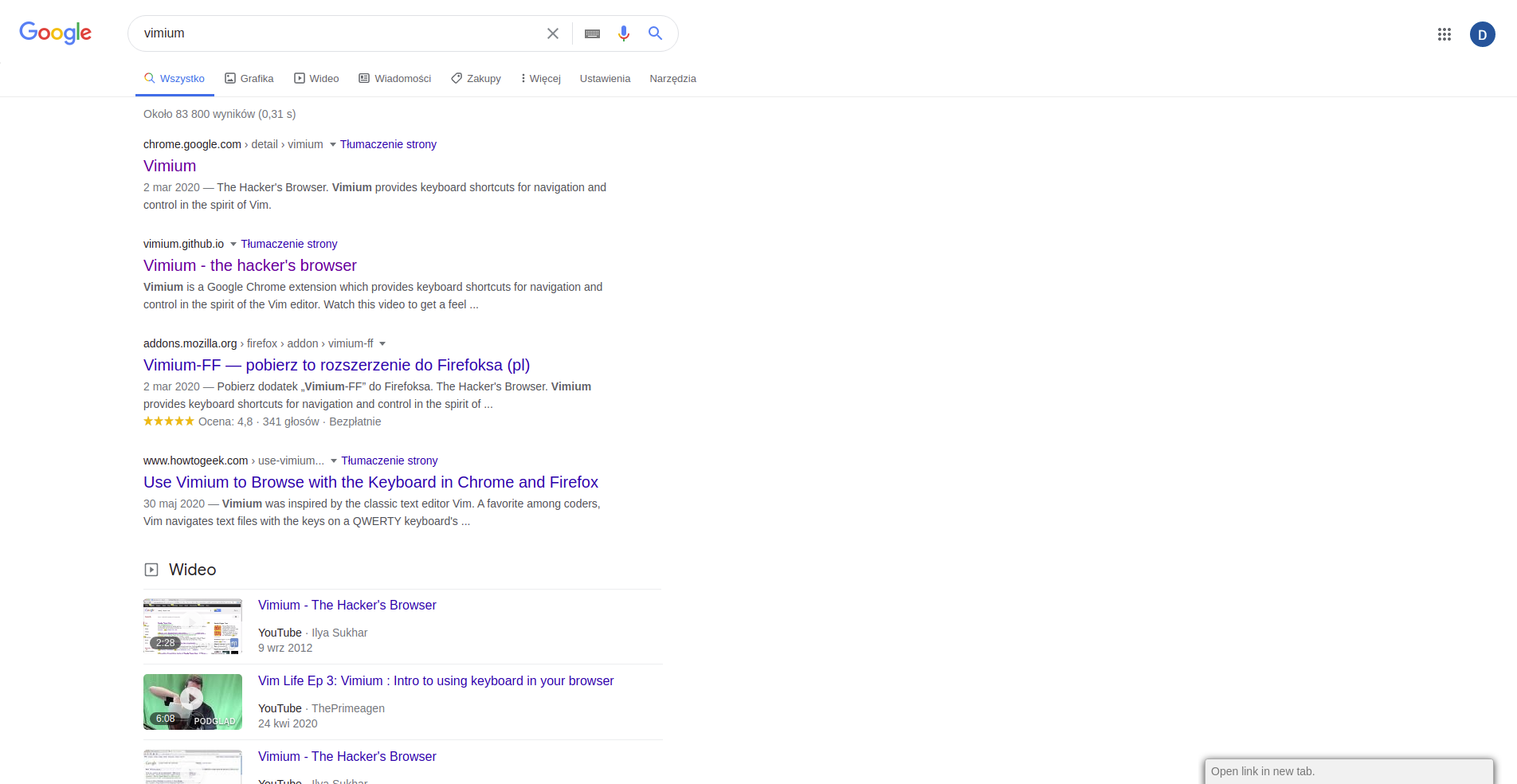The image size is (1517, 784).
Task: Expand the dropdown next to vimium.github.io result
Action: pos(233,244)
